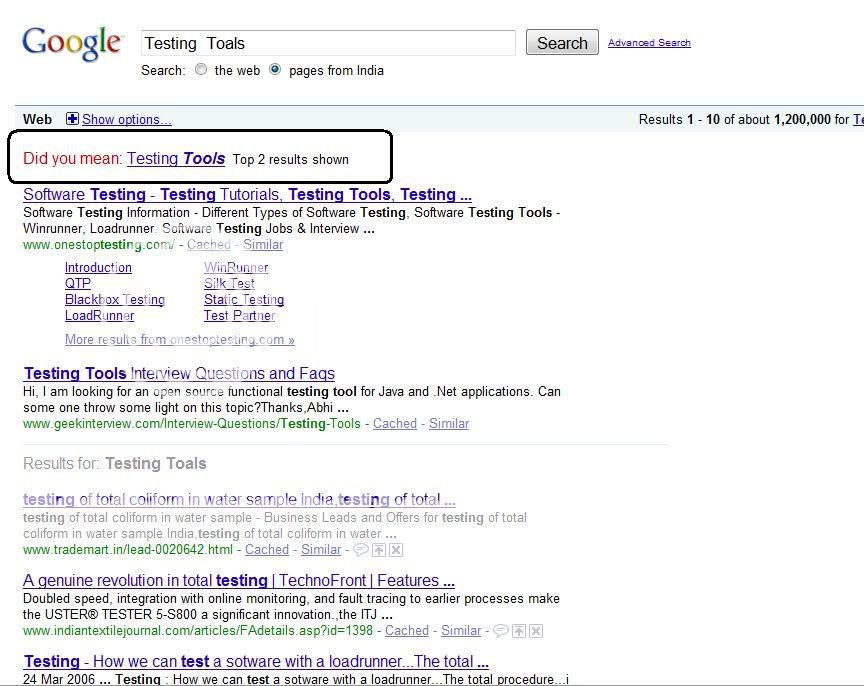Open the Advanced Search link
This screenshot has width=864, height=686.
pos(649,43)
